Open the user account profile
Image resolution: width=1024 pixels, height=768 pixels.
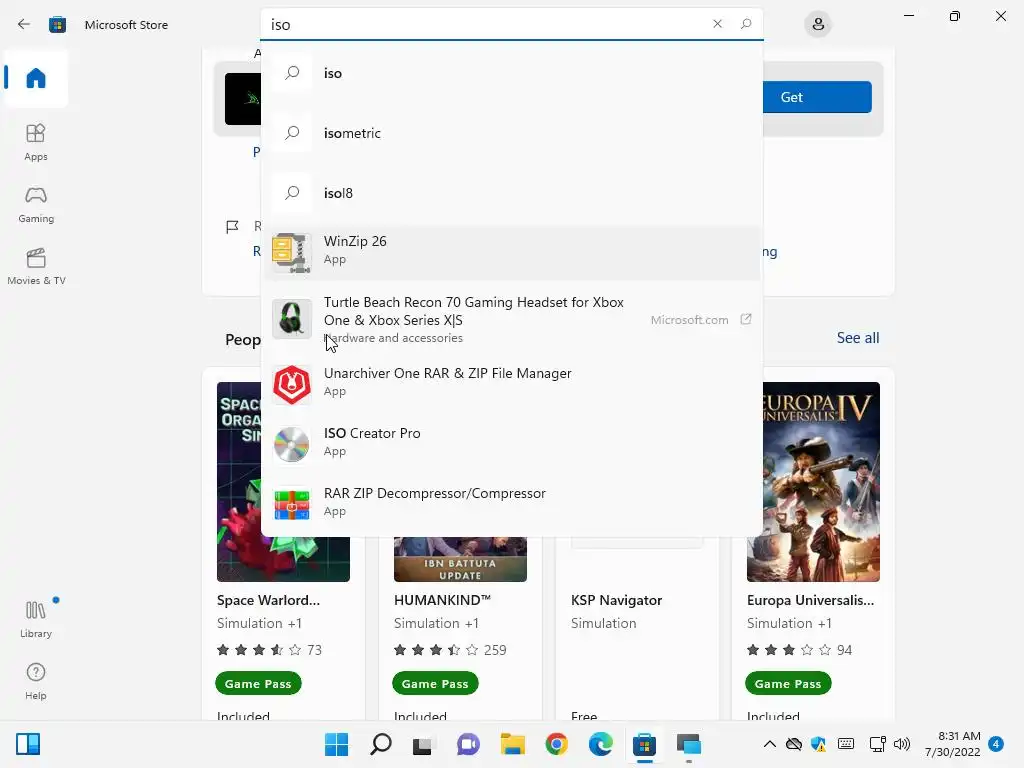[818, 25]
